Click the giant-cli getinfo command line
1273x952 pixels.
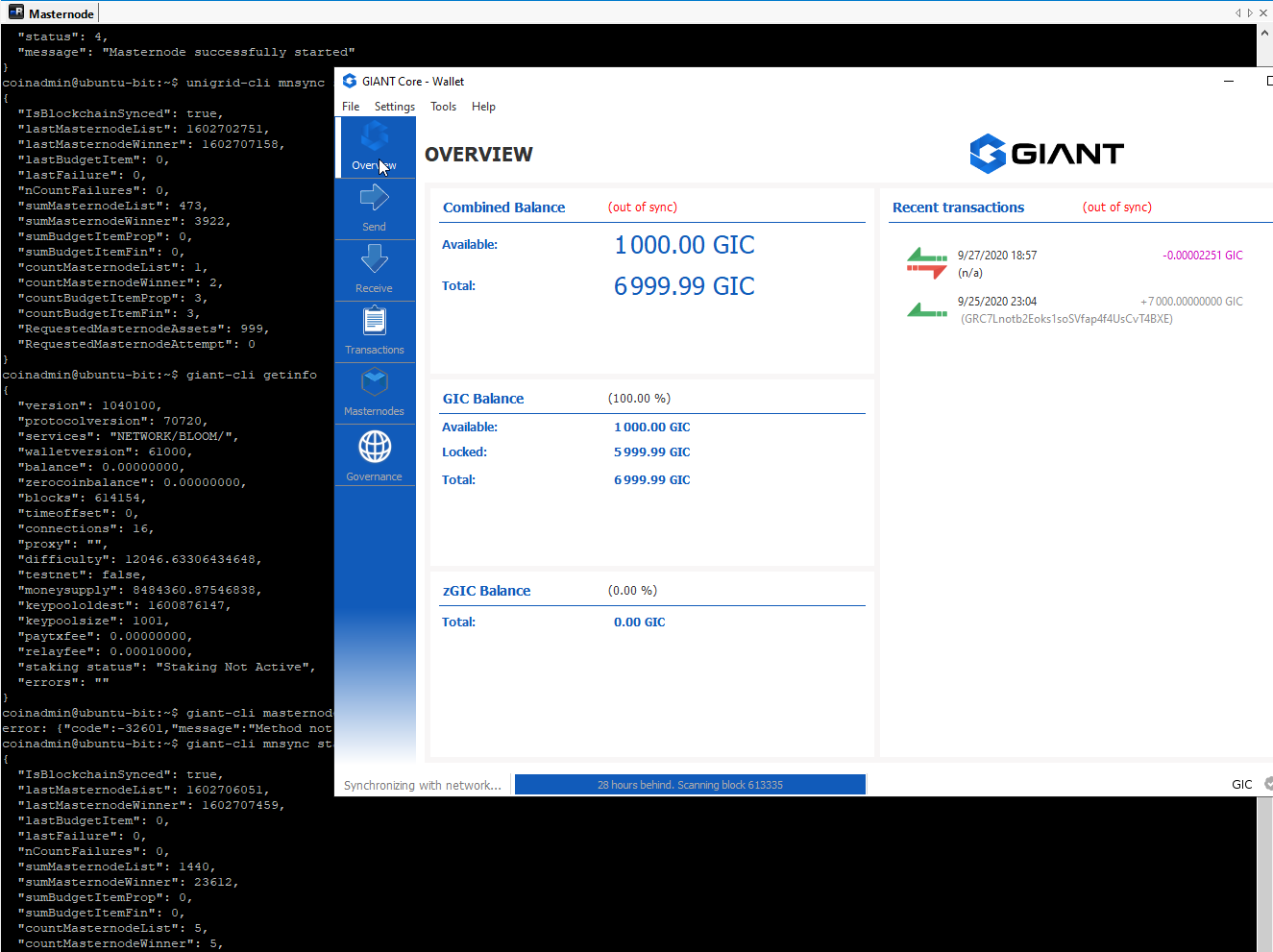coord(159,375)
